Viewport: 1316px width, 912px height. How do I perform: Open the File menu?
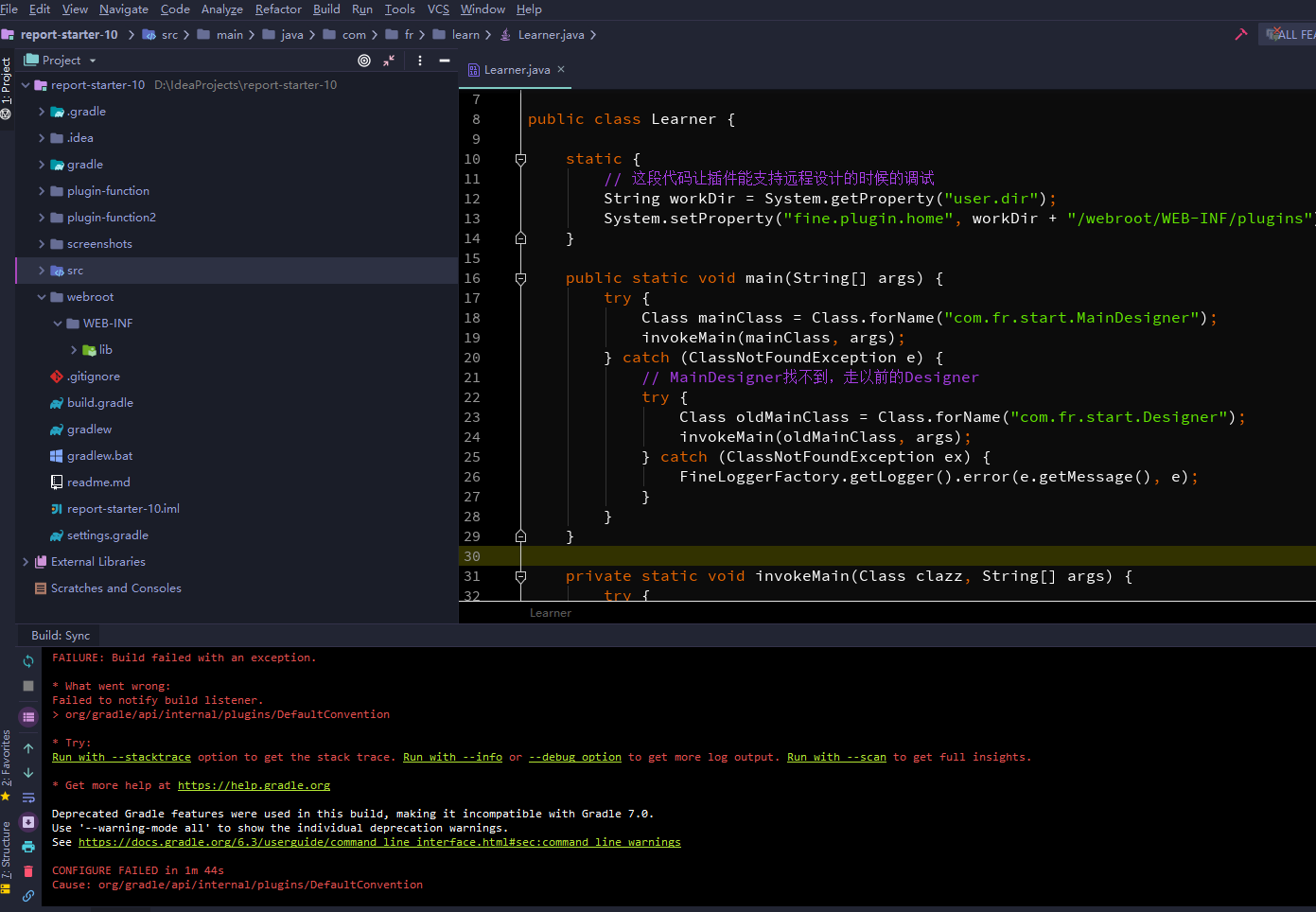point(9,9)
